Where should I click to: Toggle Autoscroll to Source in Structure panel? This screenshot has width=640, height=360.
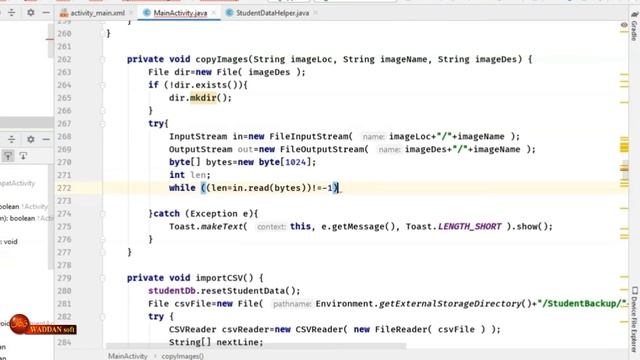(8, 156)
